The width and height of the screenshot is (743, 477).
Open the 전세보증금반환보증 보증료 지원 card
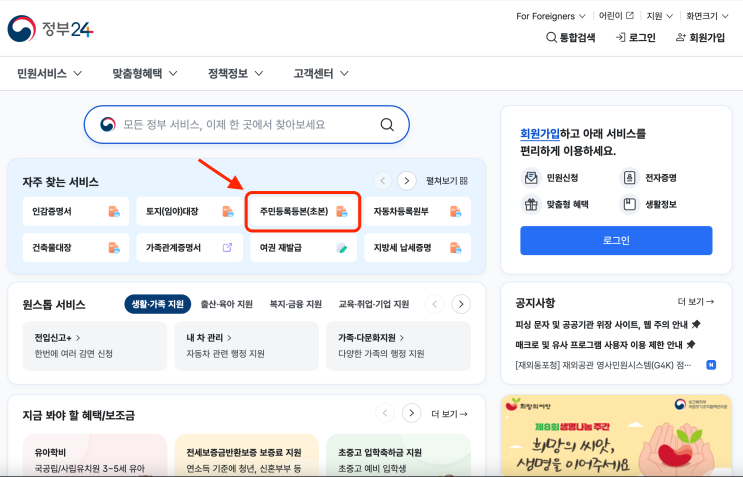(246, 455)
